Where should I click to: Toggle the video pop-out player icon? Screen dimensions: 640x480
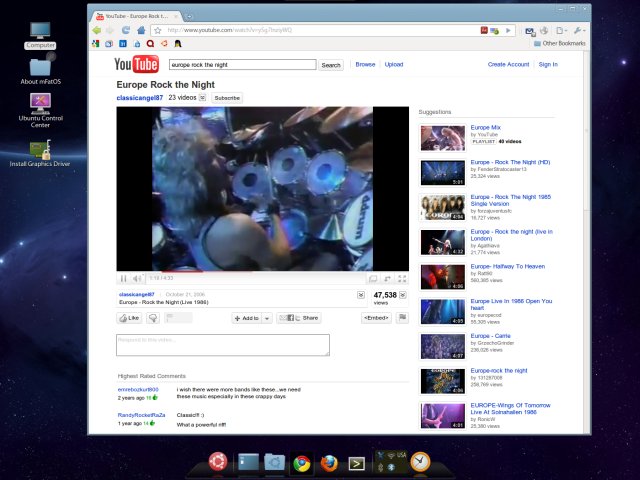372,278
